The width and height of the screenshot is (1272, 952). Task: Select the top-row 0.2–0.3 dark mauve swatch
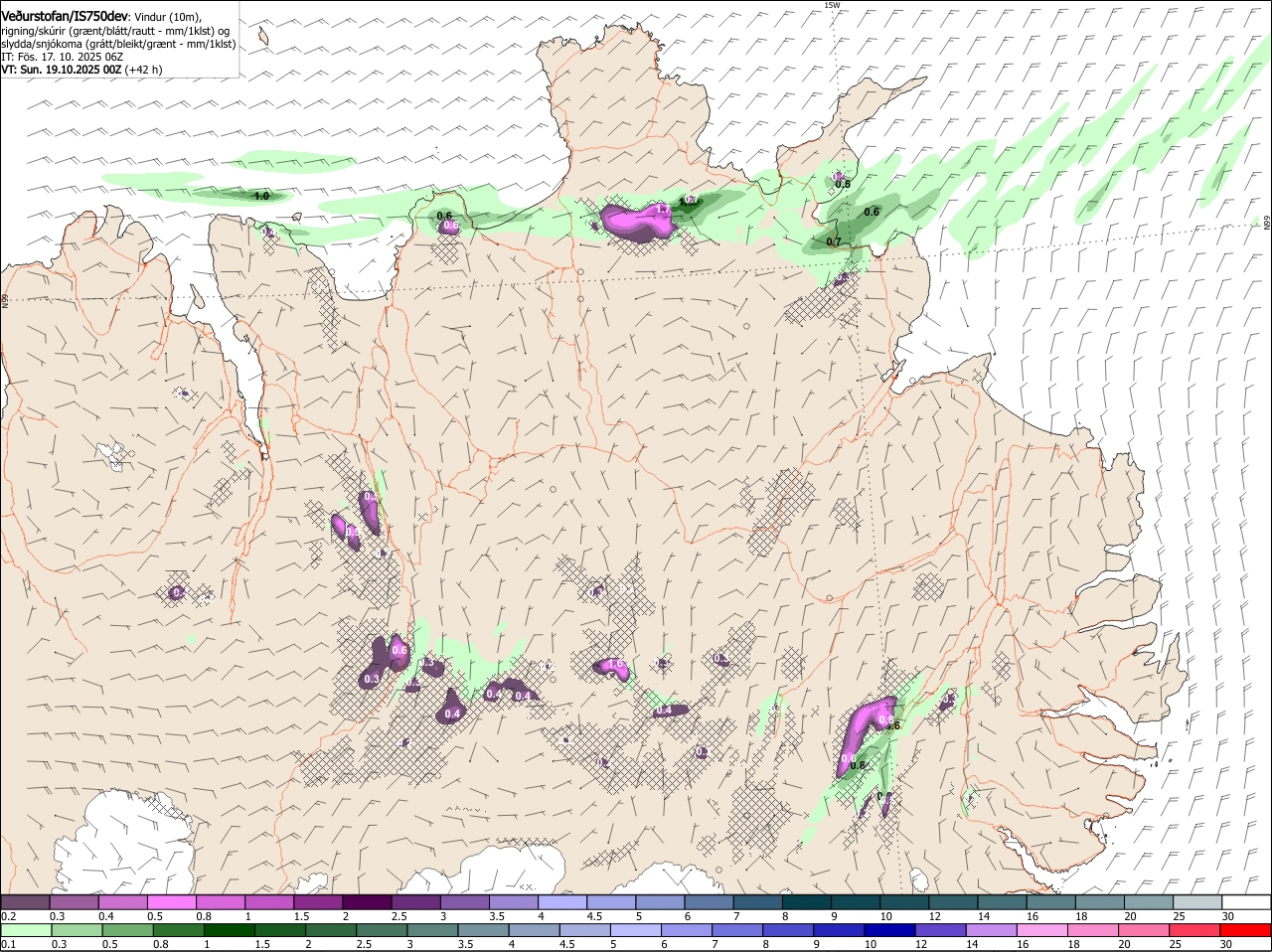click(x=26, y=902)
